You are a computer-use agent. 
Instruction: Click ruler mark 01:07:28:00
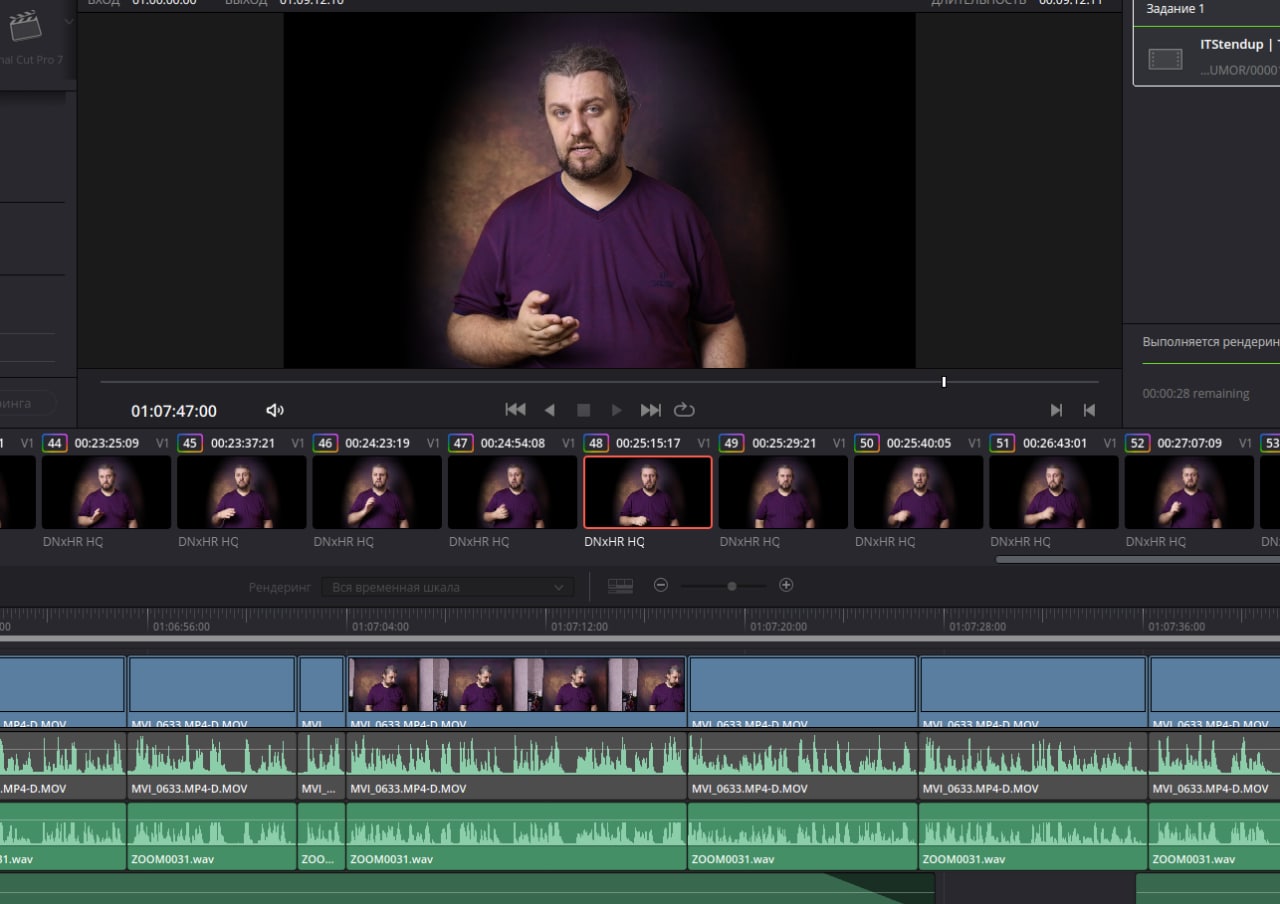click(x=978, y=627)
